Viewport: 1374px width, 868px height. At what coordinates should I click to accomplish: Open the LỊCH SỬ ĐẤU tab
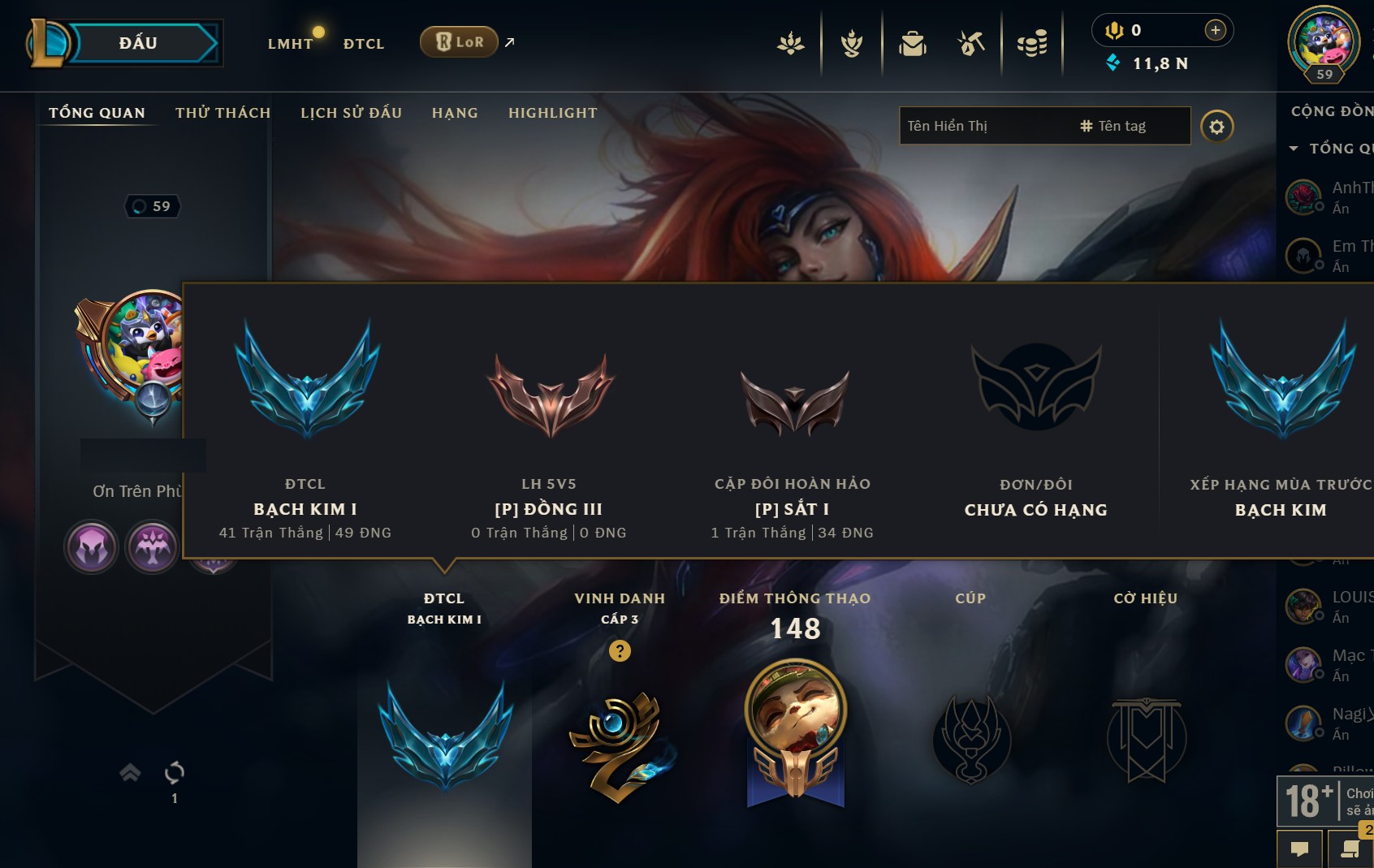pyautogui.click(x=352, y=113)
